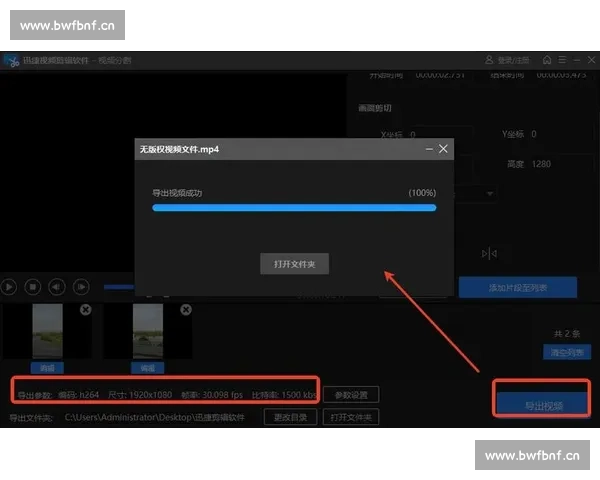Close the 无版权视频文件.mp4 export dialog
Viewport: 600px width, 480px height.
pyautogui.click(x=443, y=149)
